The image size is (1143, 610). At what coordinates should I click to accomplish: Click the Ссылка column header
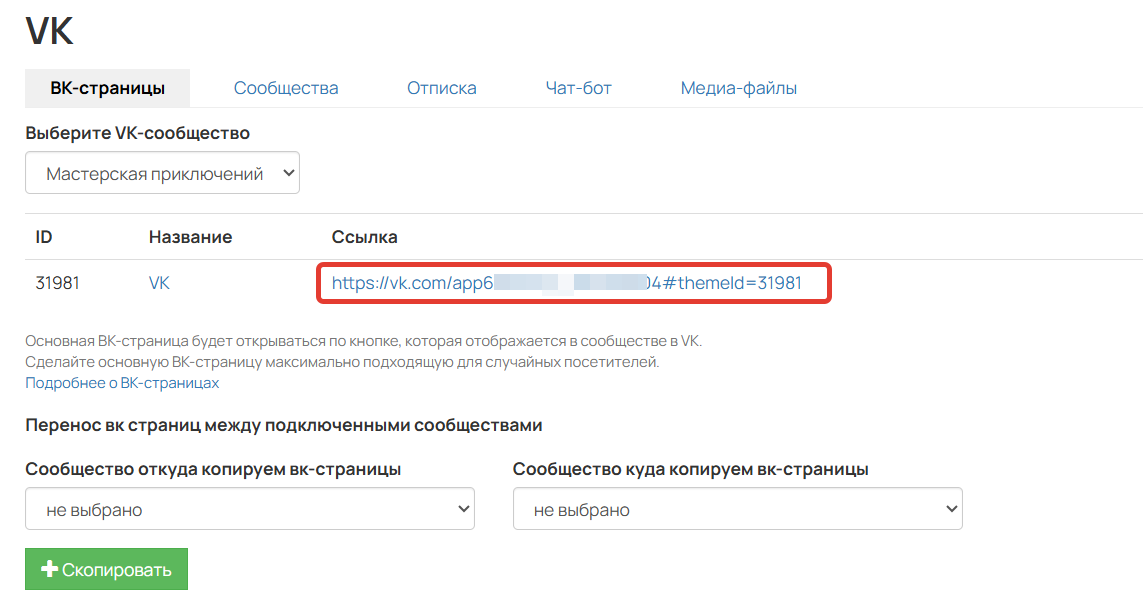pos(364,237)
